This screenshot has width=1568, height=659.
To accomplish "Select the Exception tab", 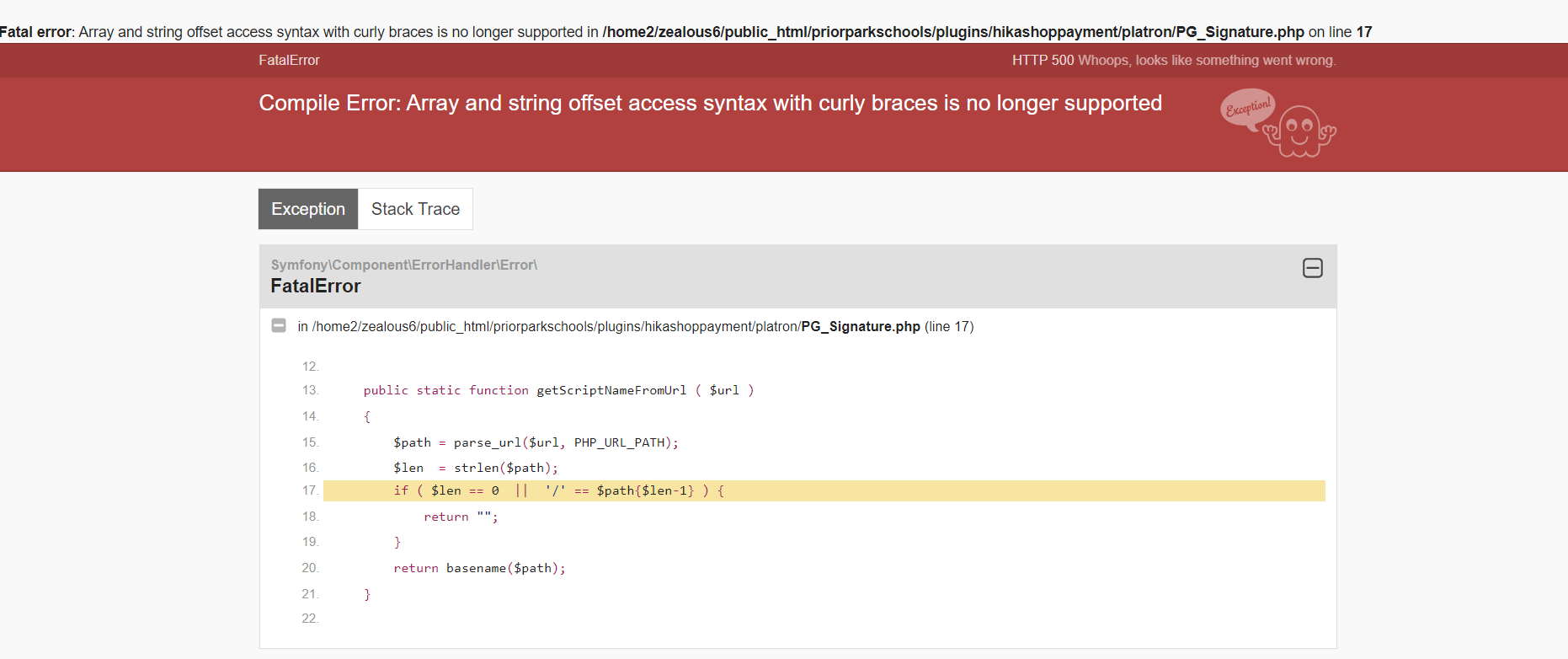I will coord(308,209).
